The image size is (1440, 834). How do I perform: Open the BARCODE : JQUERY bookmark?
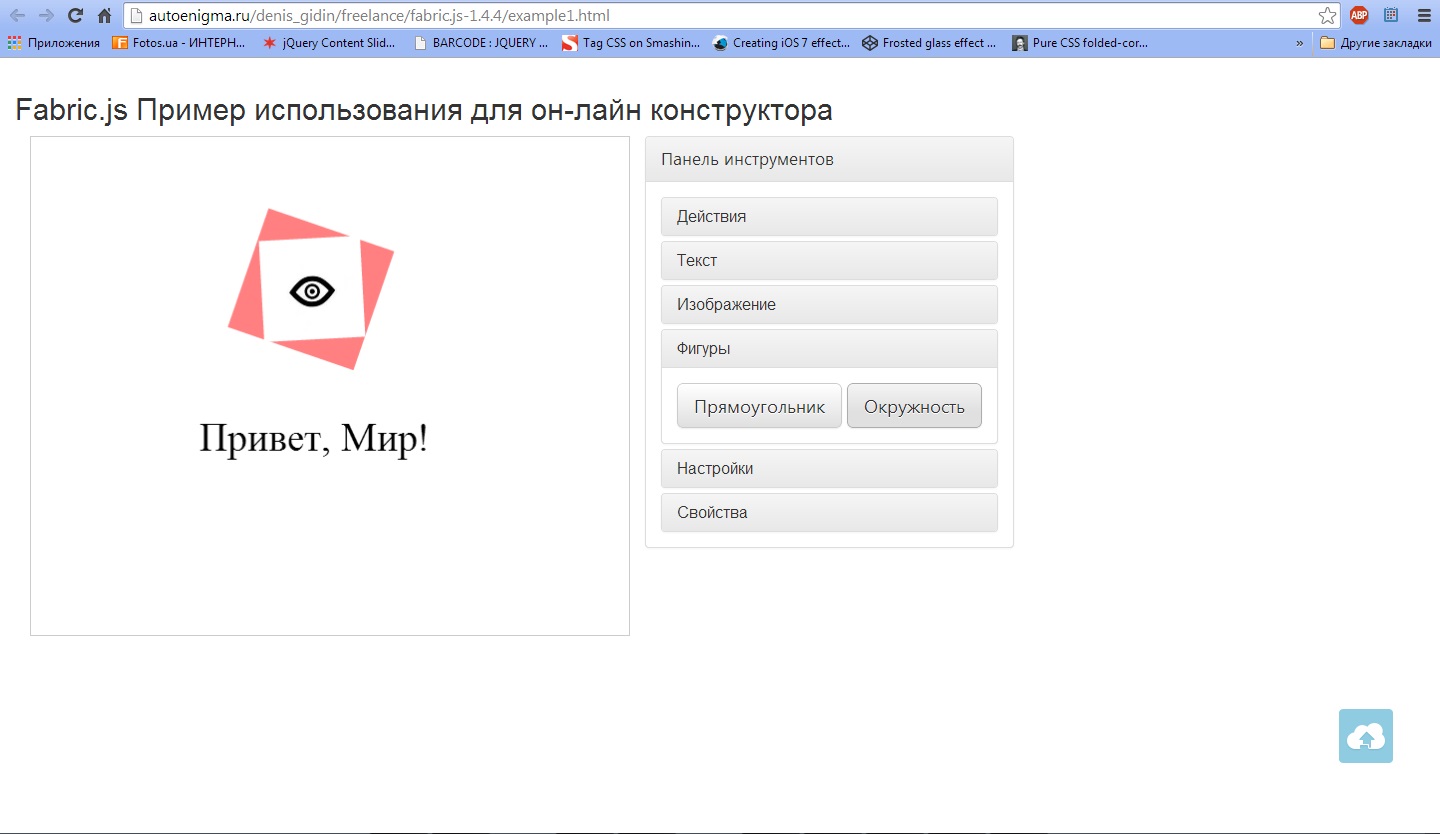point(480,43)
